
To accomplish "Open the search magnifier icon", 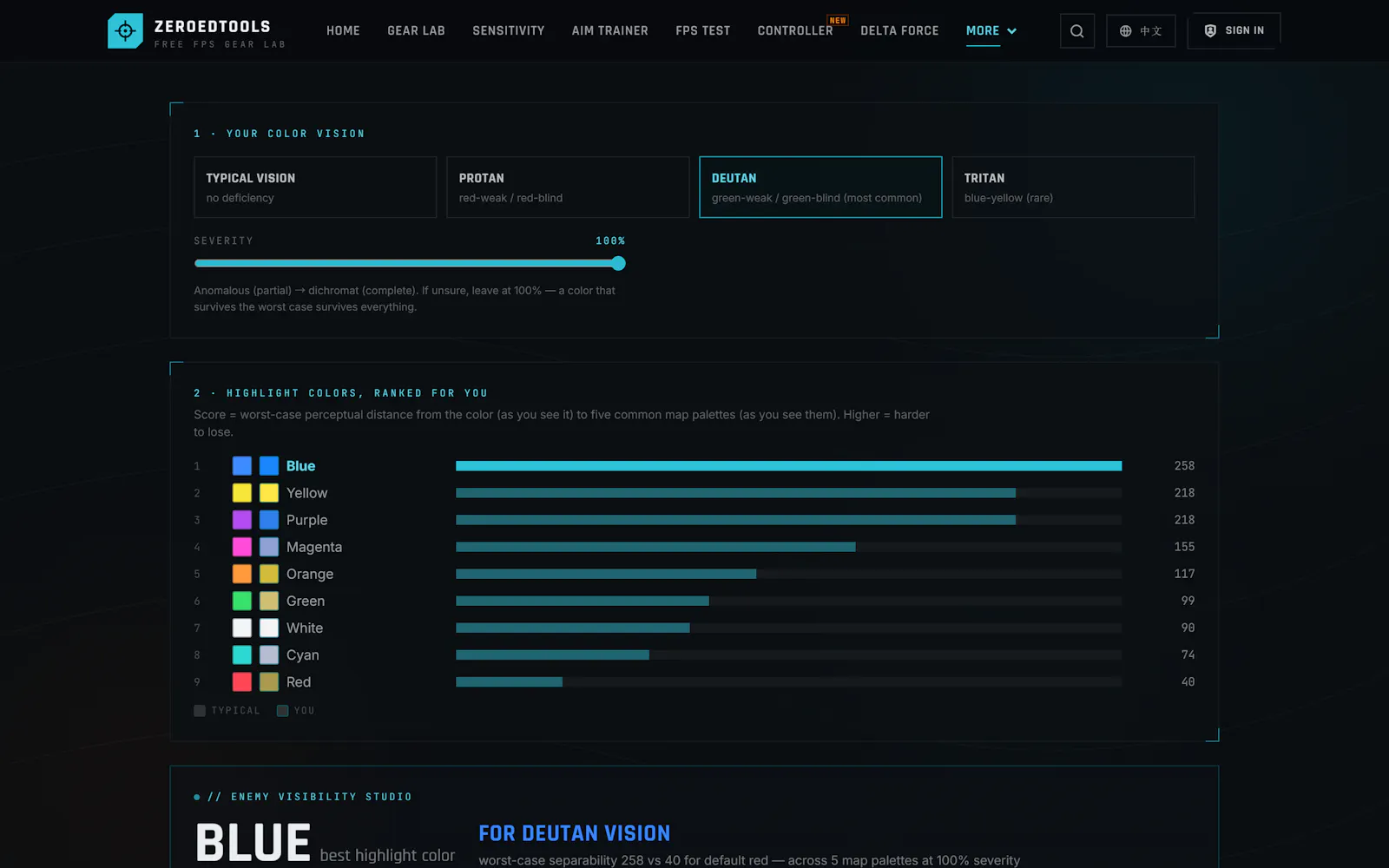I will point(1076,31).
